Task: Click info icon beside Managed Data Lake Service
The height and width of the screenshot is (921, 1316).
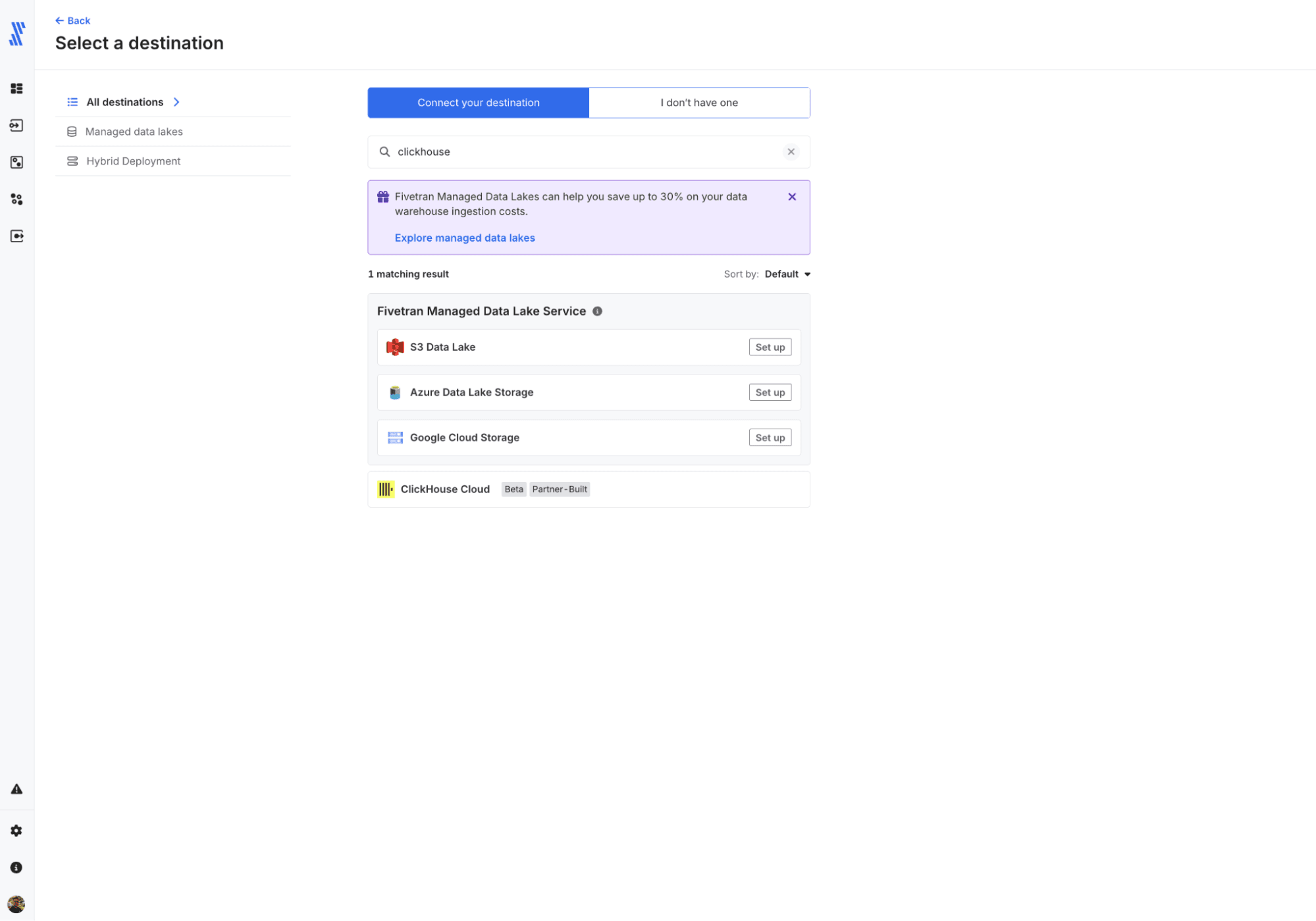Action: (x=597, y=311)
